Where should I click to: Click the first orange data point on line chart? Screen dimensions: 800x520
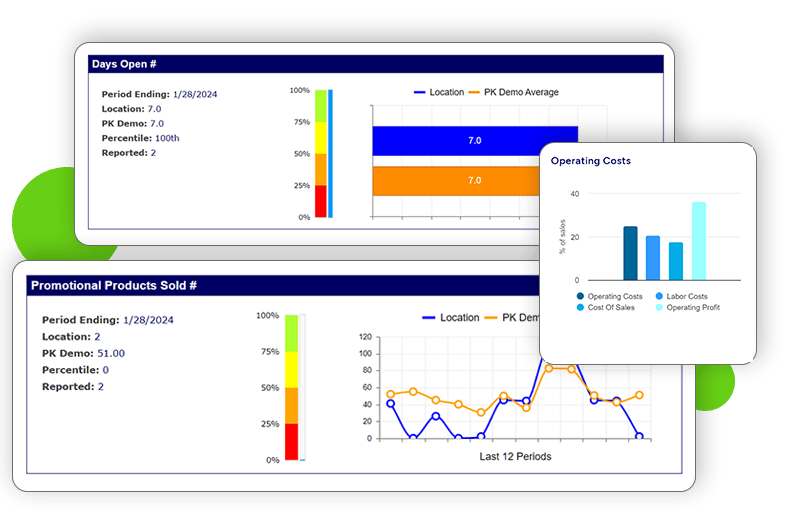pyautogui.click(x=390, y=394)
